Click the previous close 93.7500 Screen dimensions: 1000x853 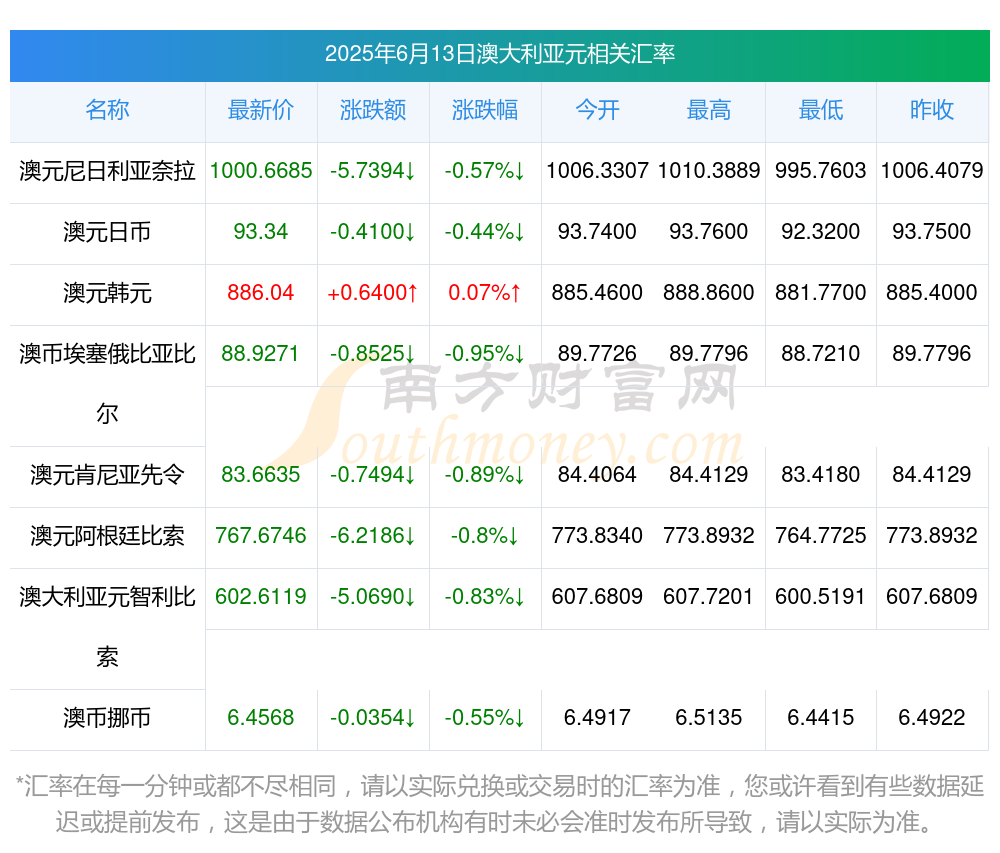(x=932, y=231)
